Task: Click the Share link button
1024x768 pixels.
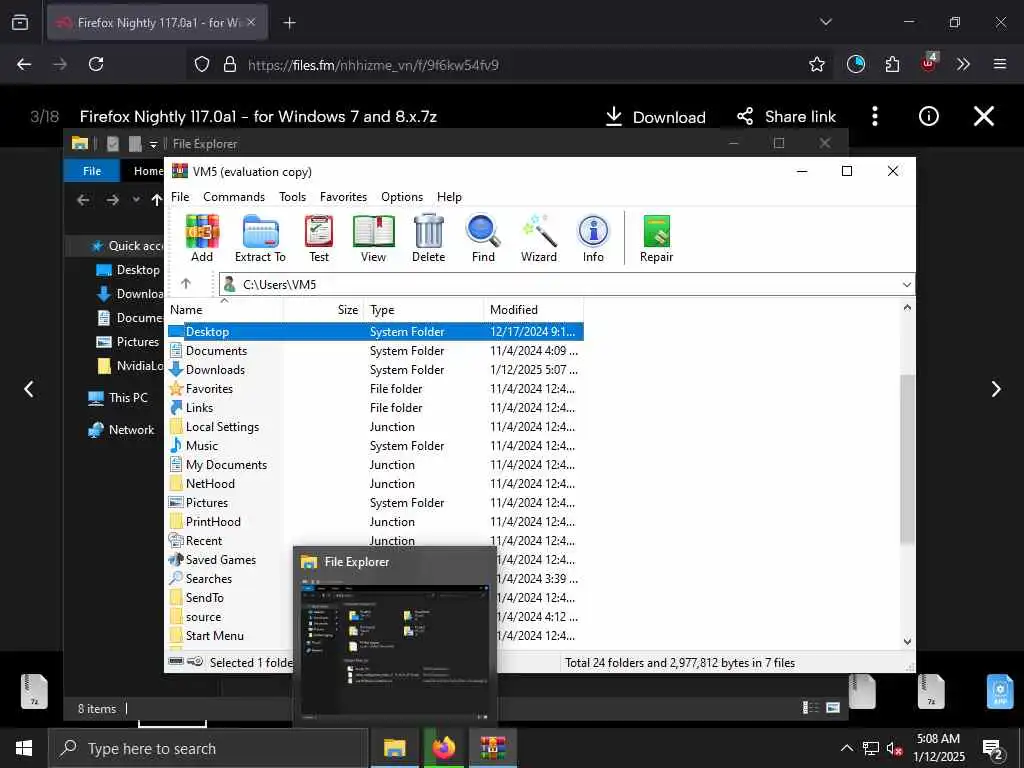Action: (786, 117)
